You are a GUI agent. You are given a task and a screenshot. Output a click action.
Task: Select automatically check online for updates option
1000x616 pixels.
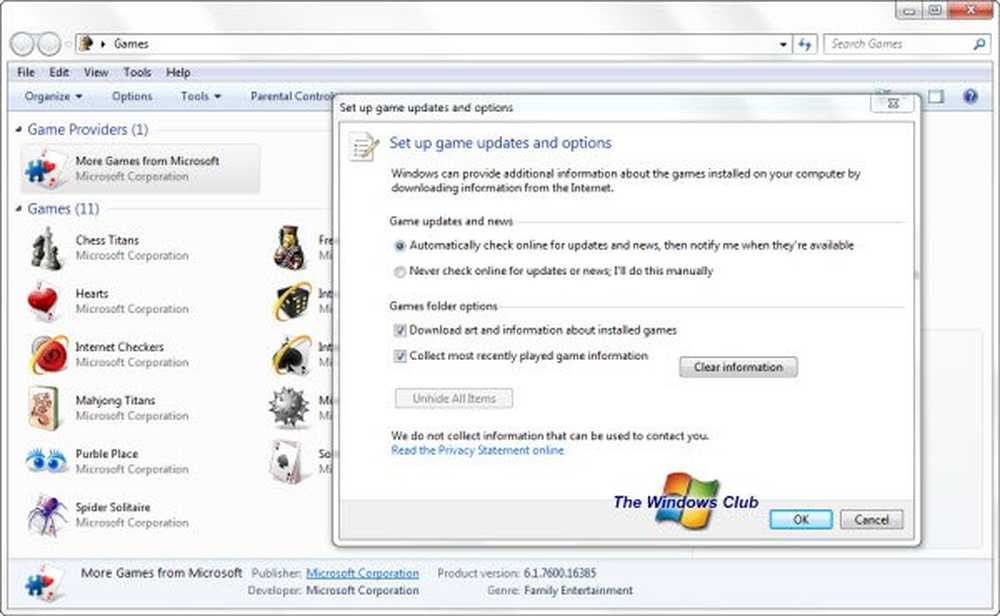(400, 245)
